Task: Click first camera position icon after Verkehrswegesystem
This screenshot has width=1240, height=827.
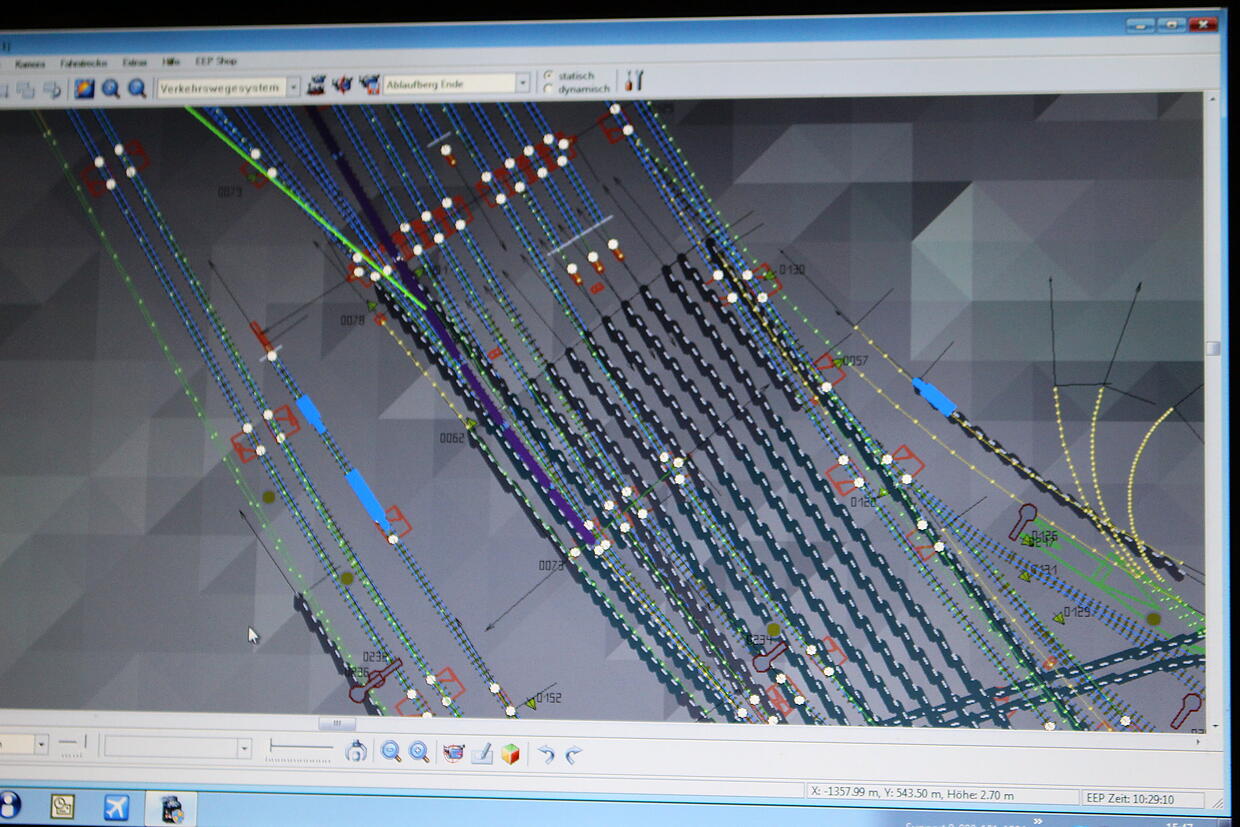Action: click(316, 85)
